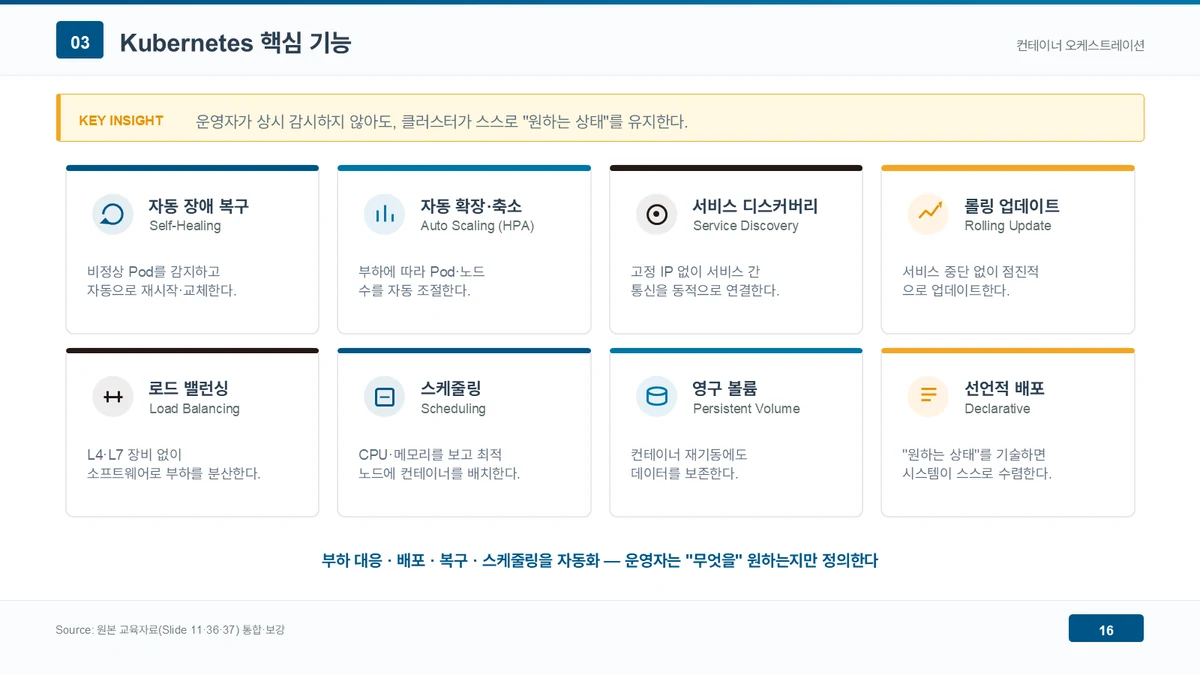
Task: Click the description '컨테이너 재기동에도'
Action: point(689,454)
